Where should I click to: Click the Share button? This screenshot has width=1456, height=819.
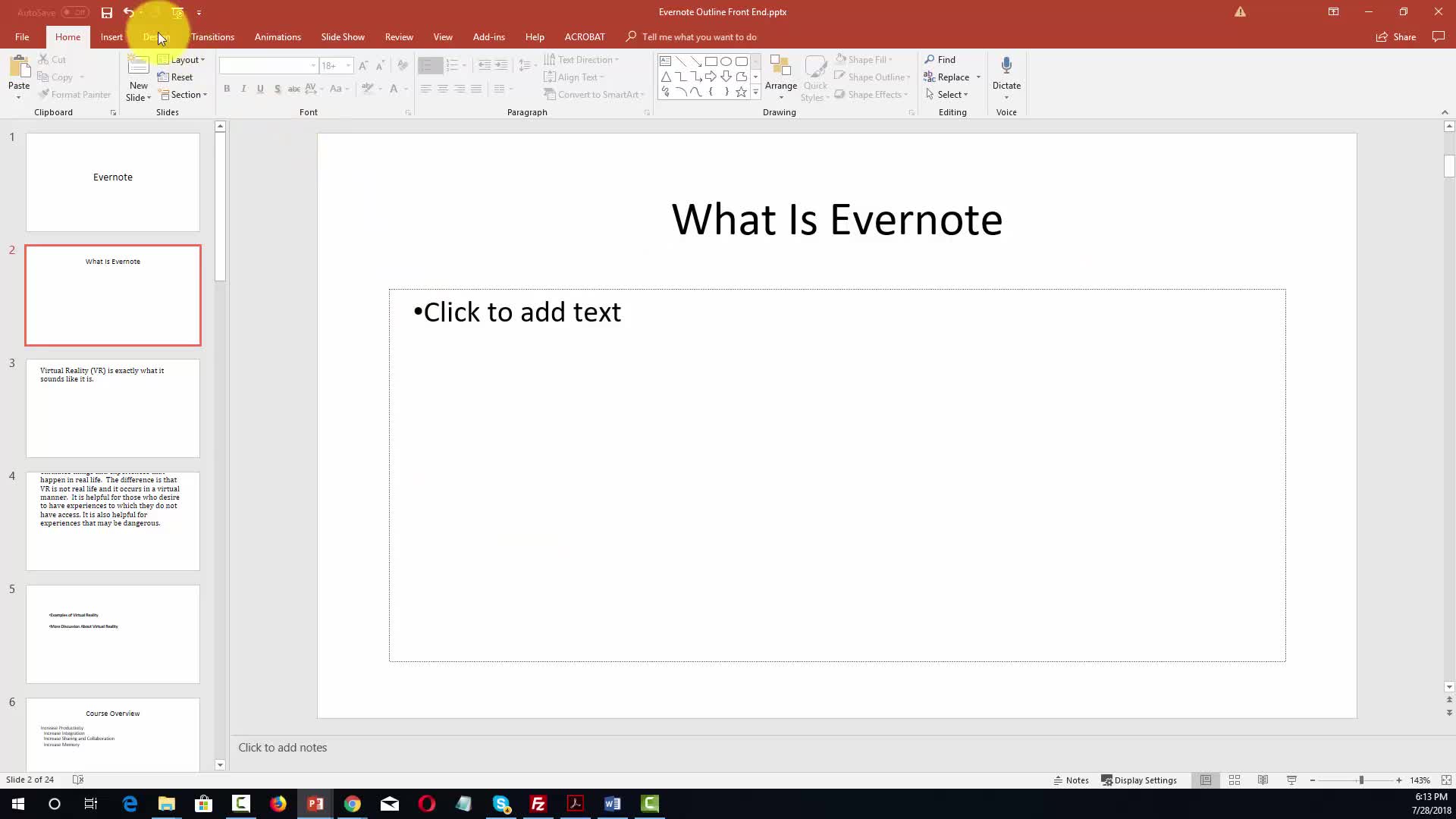click(1396, 37)
